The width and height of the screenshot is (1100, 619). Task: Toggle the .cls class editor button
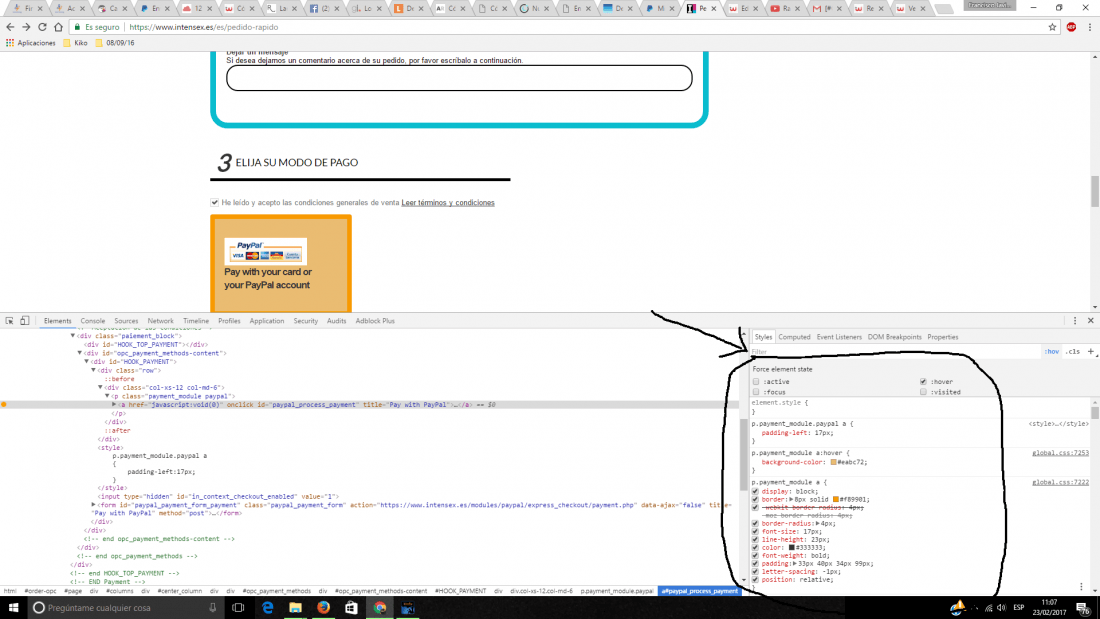pos(1073,352)
